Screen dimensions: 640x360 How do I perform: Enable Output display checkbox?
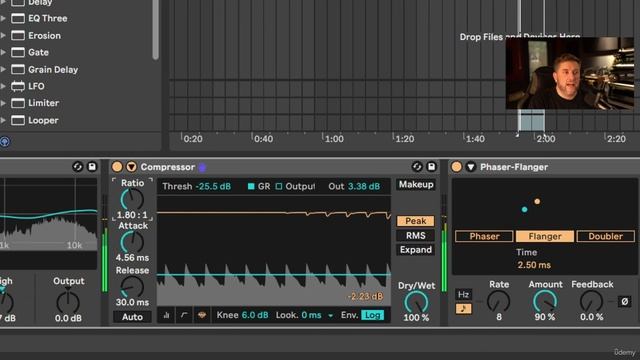pos(279,187)
